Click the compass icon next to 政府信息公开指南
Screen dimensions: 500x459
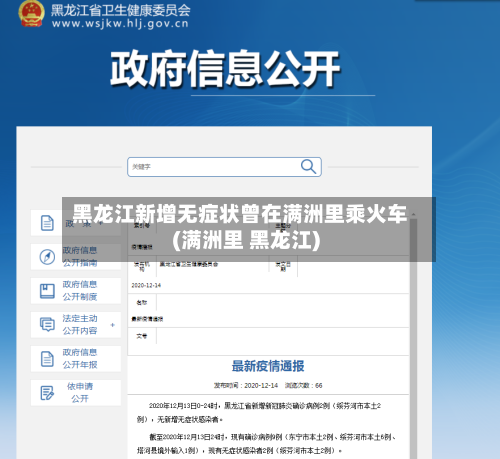[x=47, y=257]
